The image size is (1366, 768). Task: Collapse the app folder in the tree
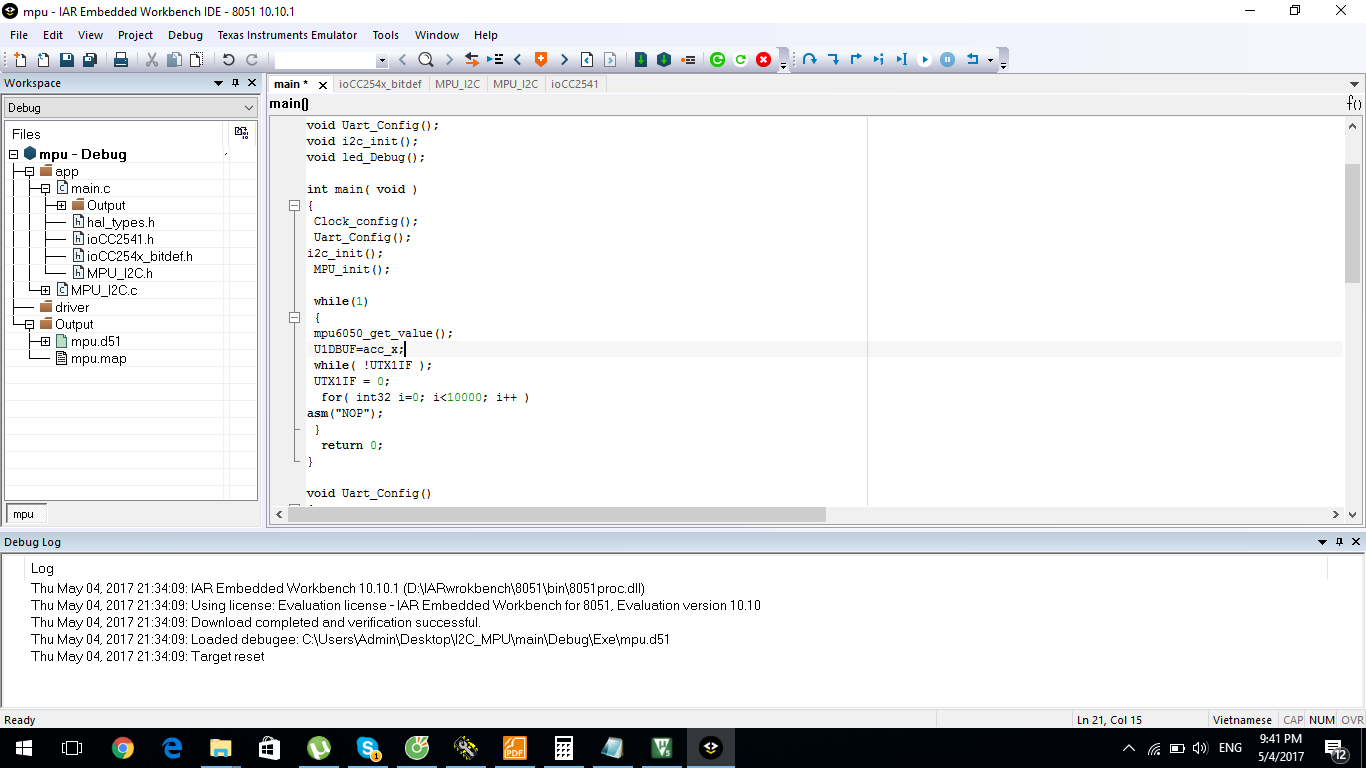30,172
